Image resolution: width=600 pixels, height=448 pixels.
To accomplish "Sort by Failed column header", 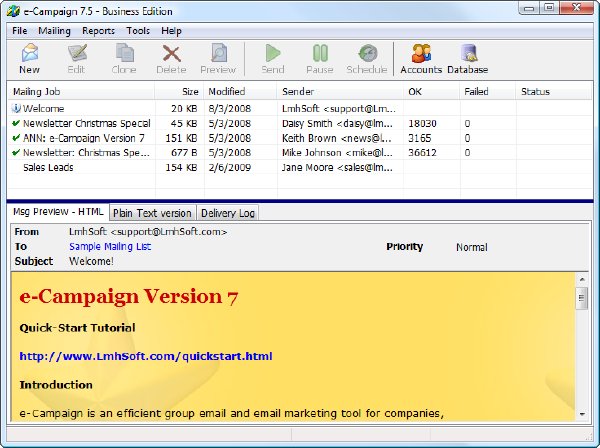I will 488,91.
